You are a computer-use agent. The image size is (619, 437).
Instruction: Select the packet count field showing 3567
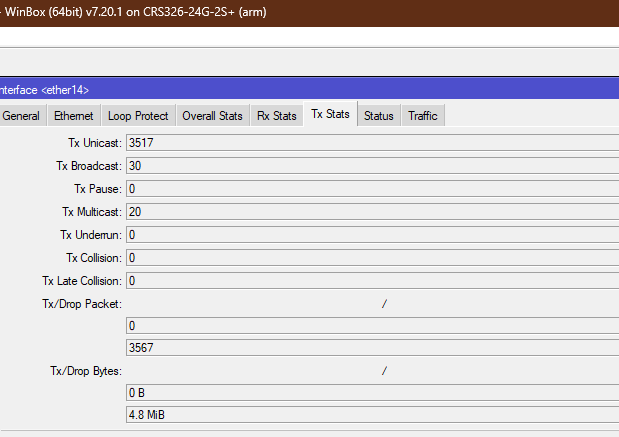(x=372, y=348)
